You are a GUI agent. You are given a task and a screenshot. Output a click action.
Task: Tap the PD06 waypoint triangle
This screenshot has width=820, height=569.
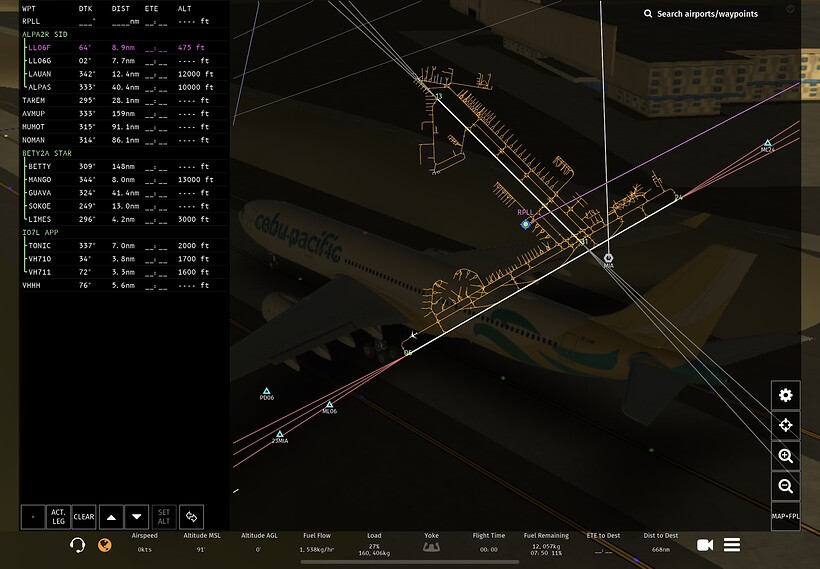(266, 391)
